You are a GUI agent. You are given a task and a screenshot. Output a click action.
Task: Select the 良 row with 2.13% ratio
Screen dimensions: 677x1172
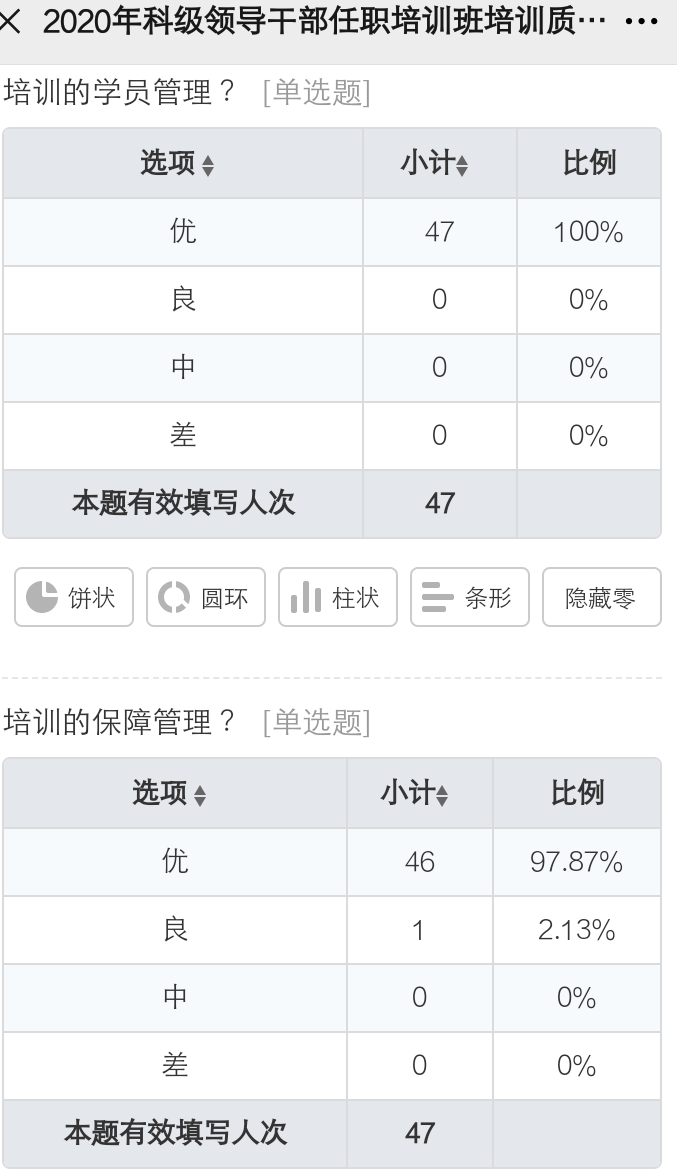tap(332, 930)
